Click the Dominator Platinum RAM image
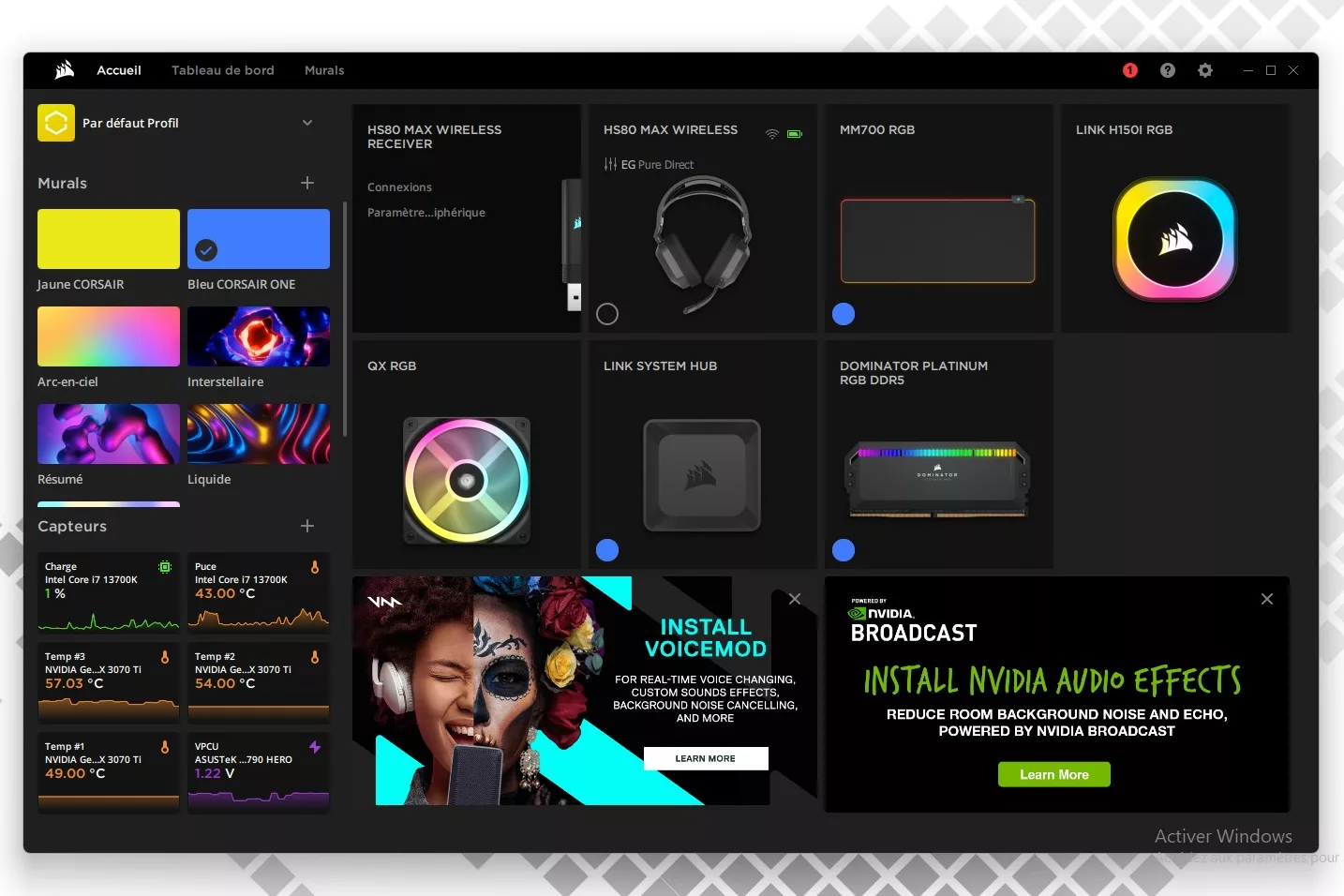 pyautogui.click(x=937, y=481)
